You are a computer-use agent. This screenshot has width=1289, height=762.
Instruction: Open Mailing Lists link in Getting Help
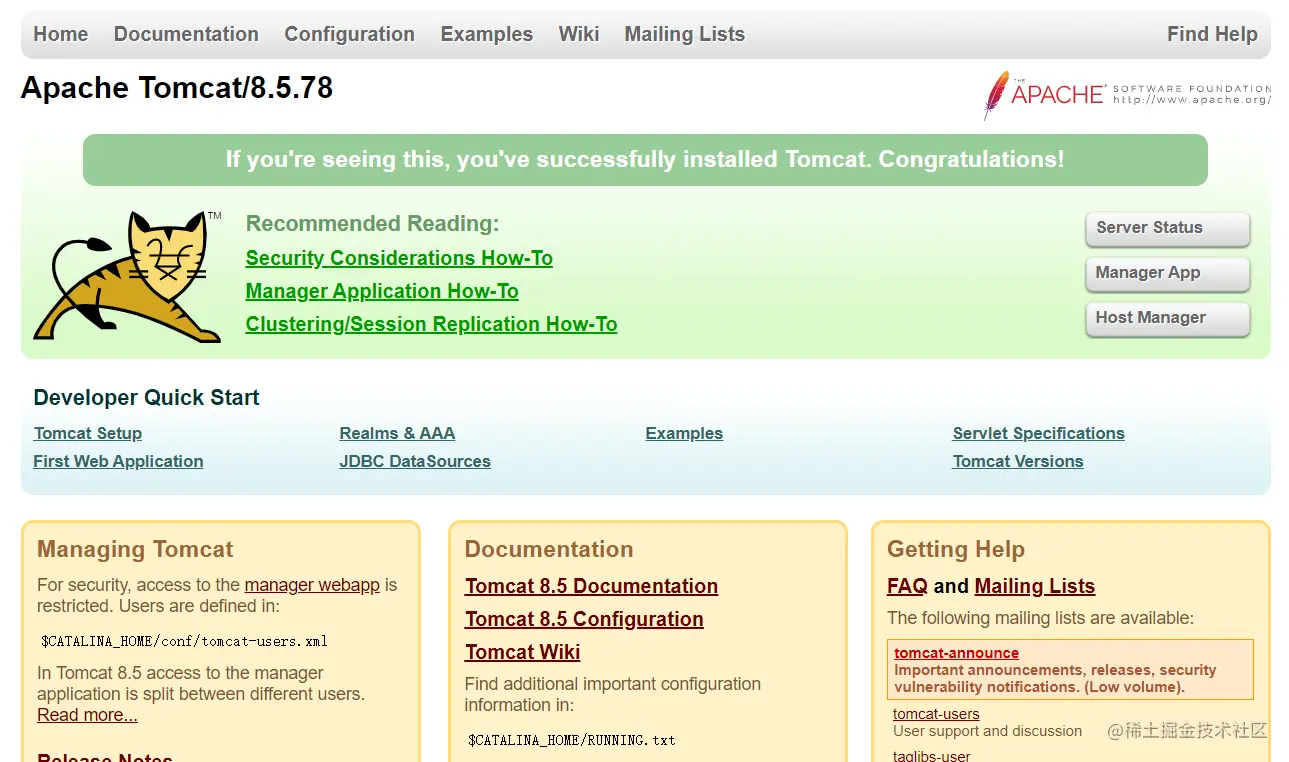point(1034,586)
